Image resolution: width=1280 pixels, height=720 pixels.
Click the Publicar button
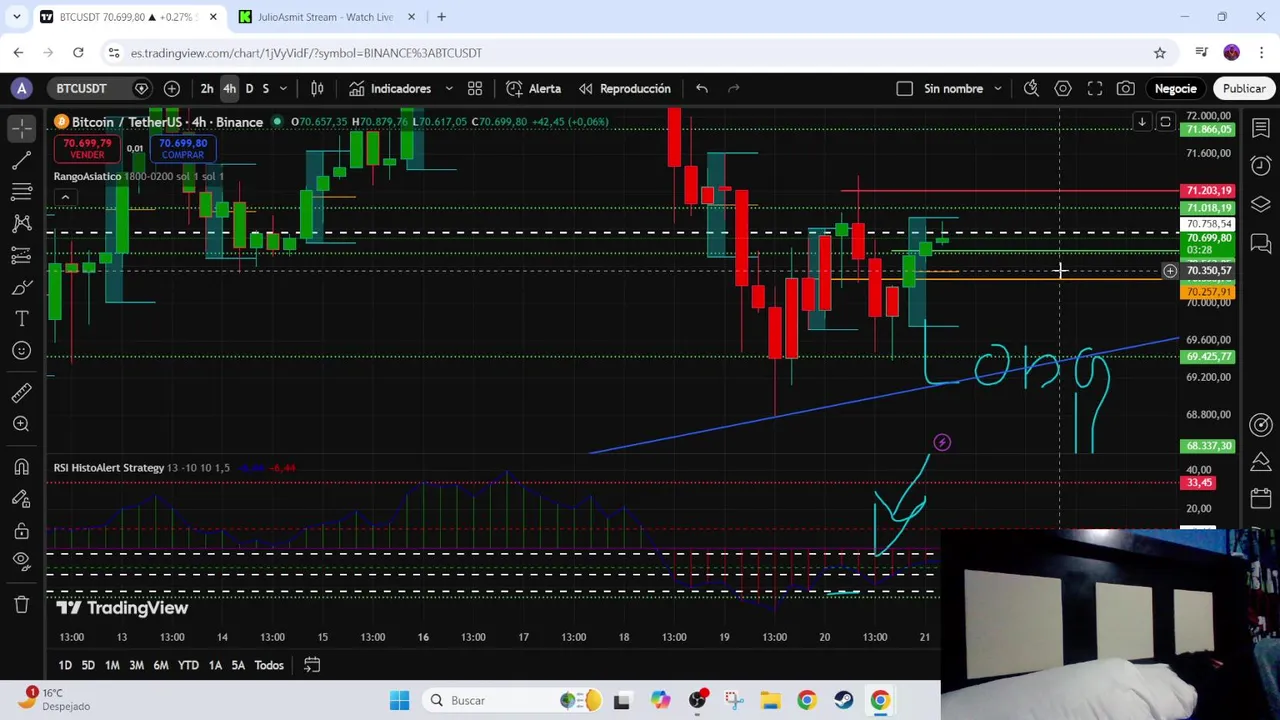tap(1244, 89)
